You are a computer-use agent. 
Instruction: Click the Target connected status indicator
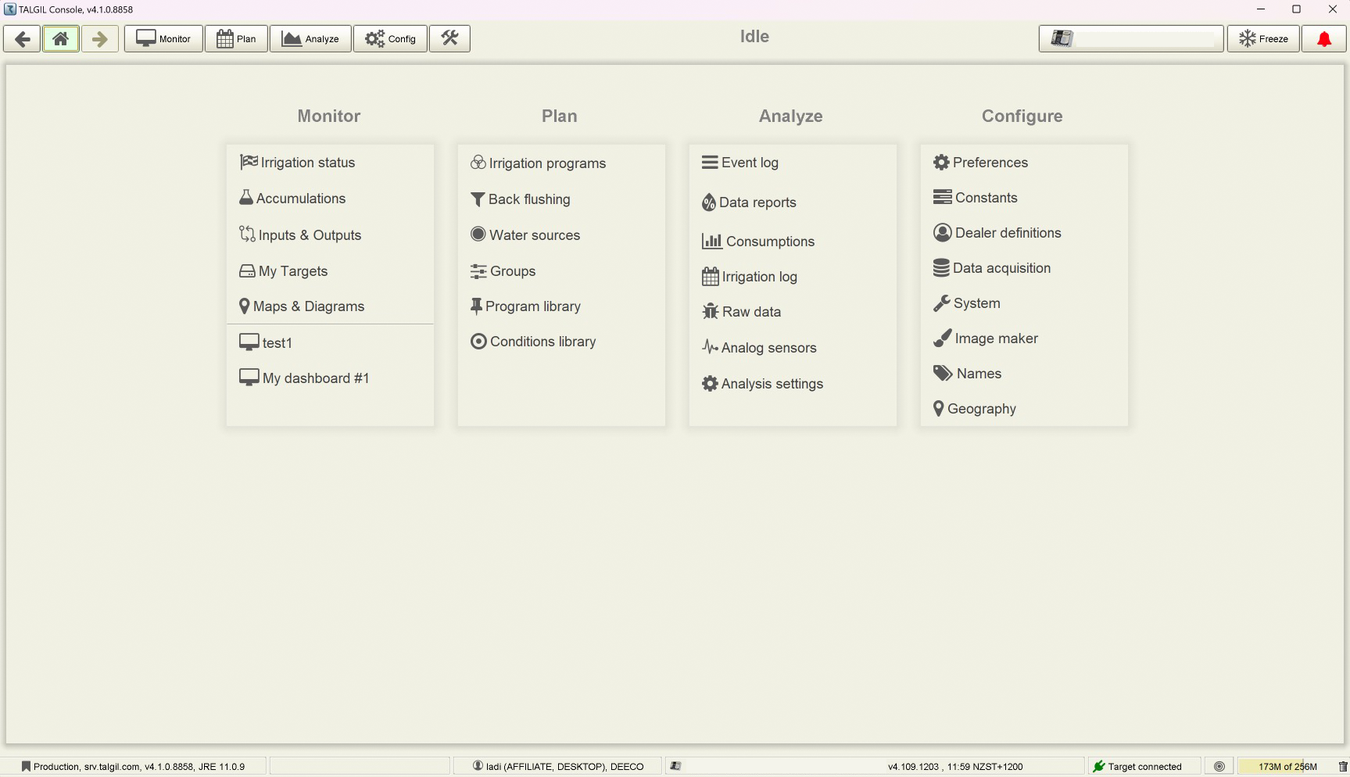1144,766
